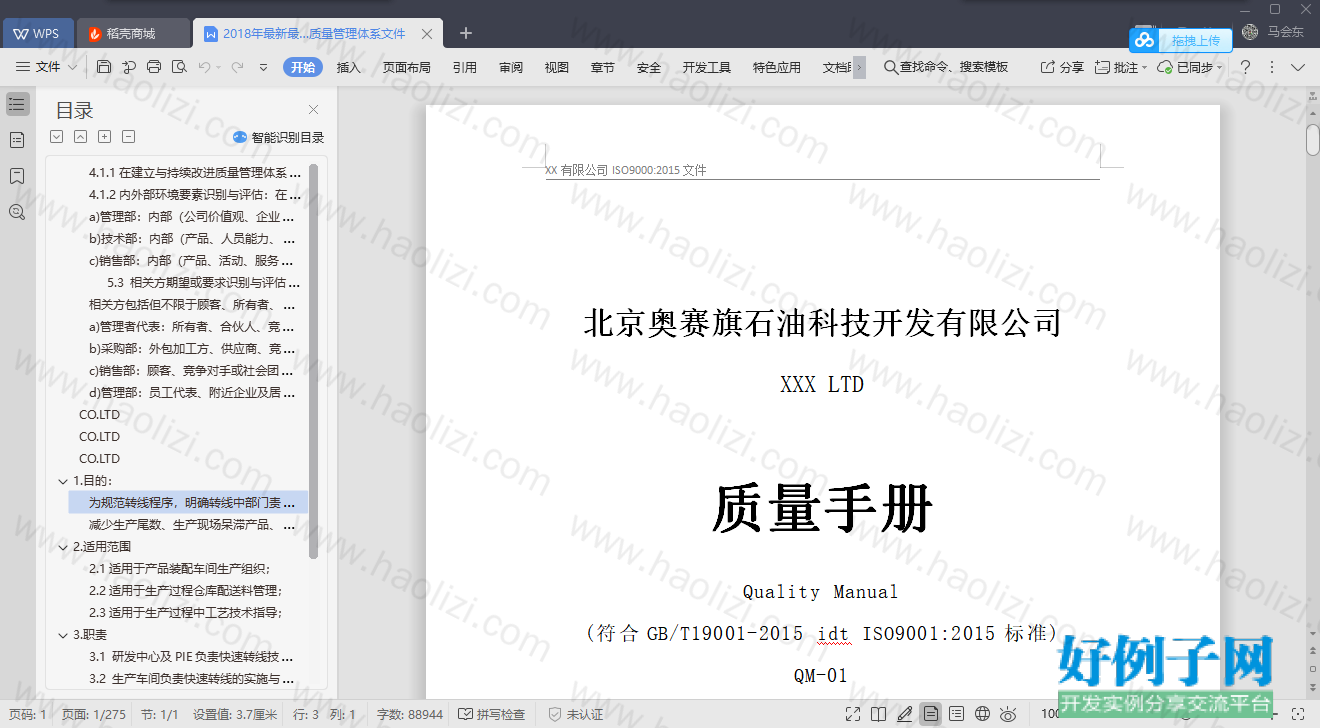Collapse the 1.目的 outline node

[x=64, y=481]
